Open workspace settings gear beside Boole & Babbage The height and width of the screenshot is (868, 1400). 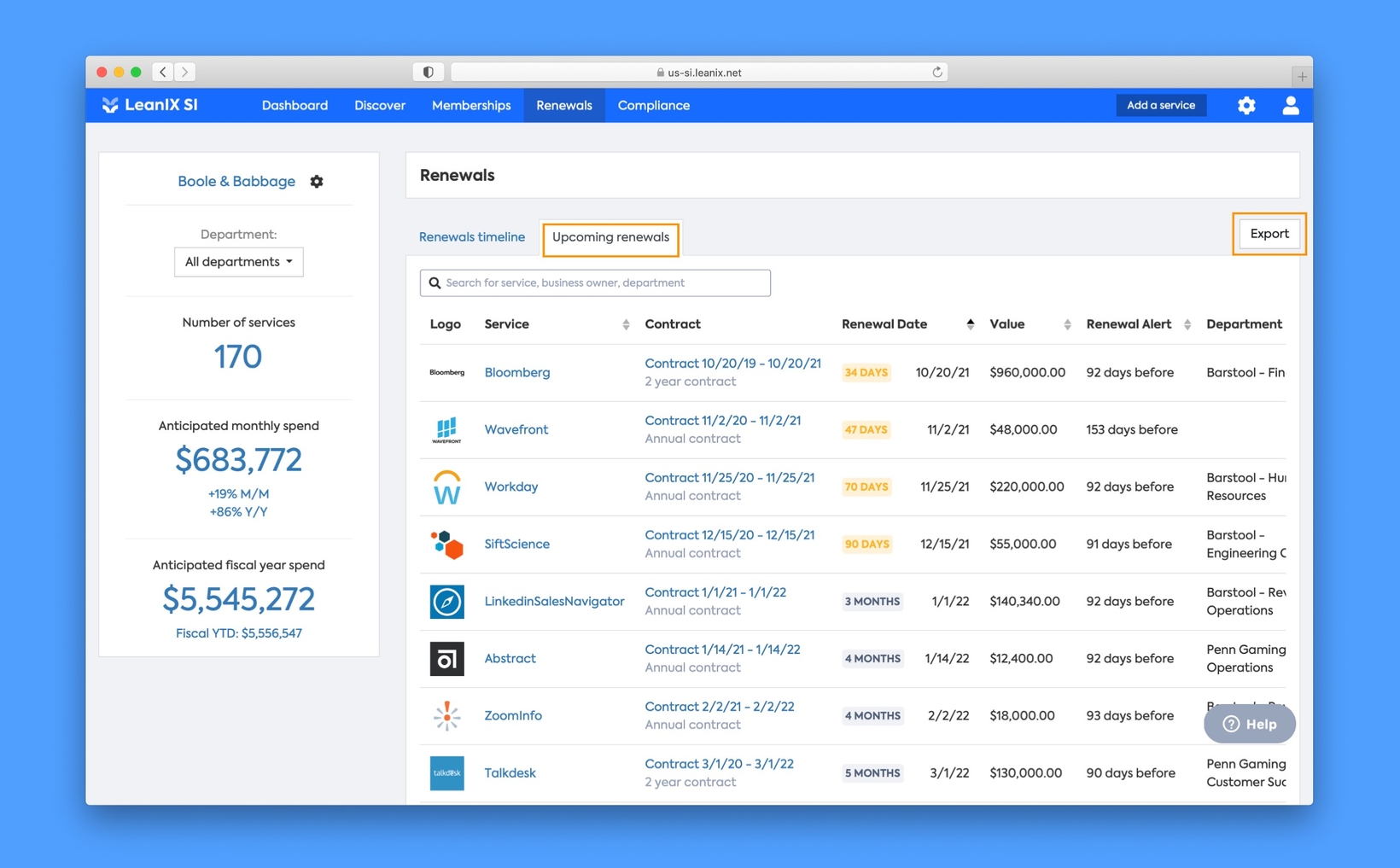317,181
